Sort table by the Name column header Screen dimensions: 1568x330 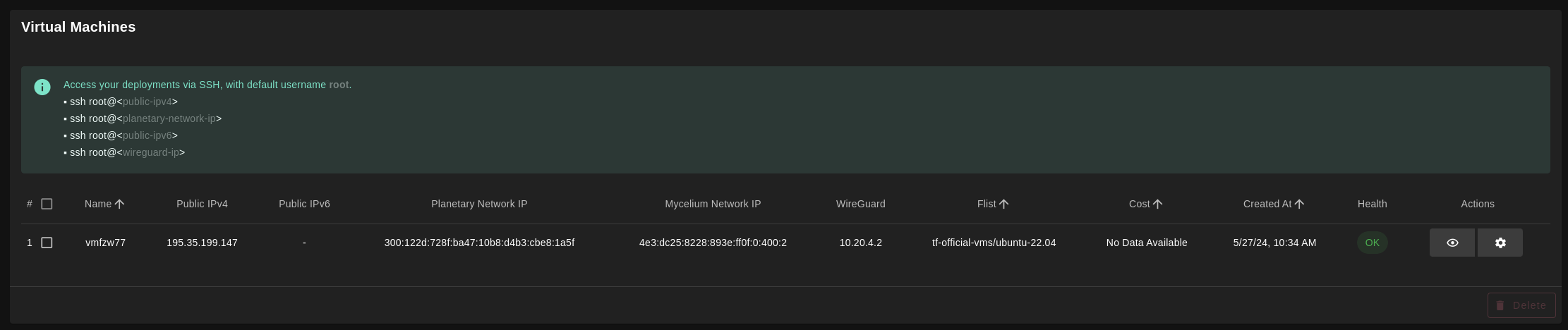click(x=98, y=204)
